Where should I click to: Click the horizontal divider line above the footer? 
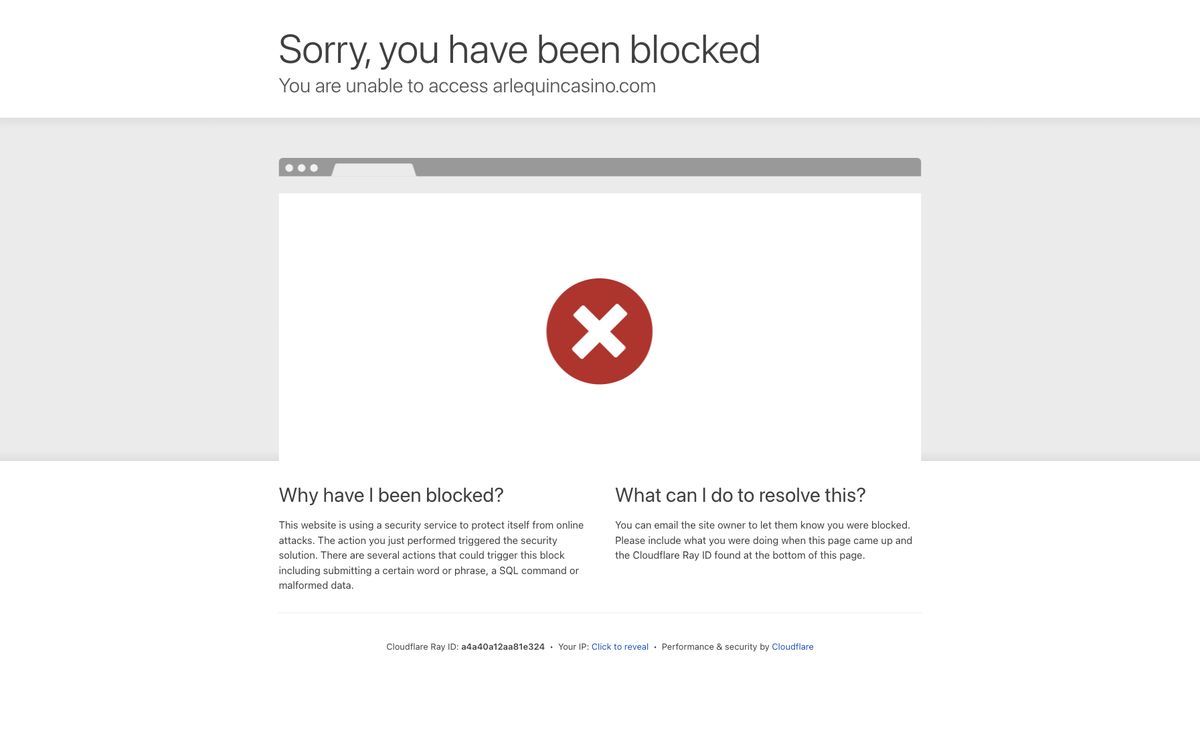(x=600, y=613)
